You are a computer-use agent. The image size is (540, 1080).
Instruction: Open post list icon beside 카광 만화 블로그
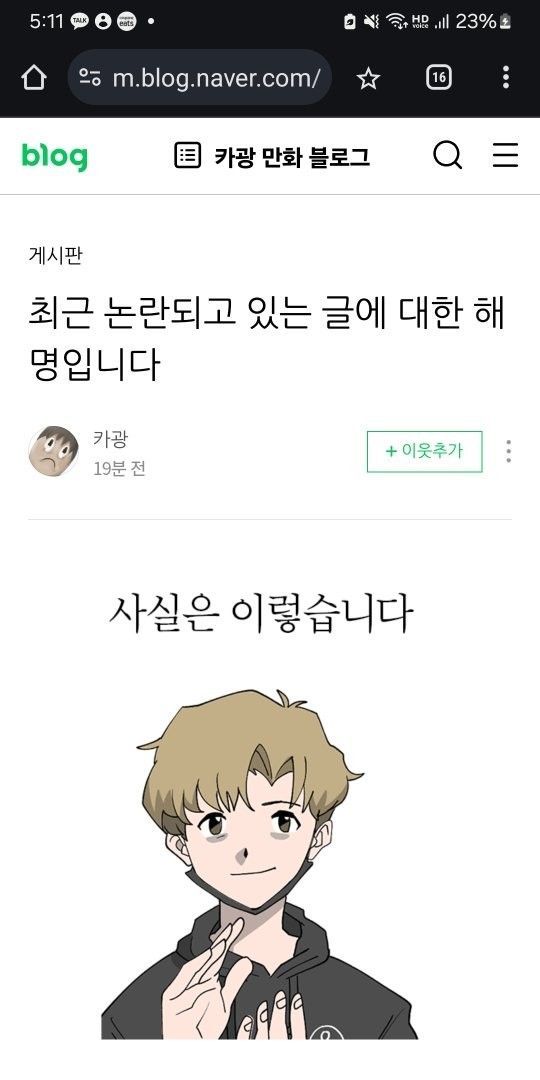[x=187, y=156]
